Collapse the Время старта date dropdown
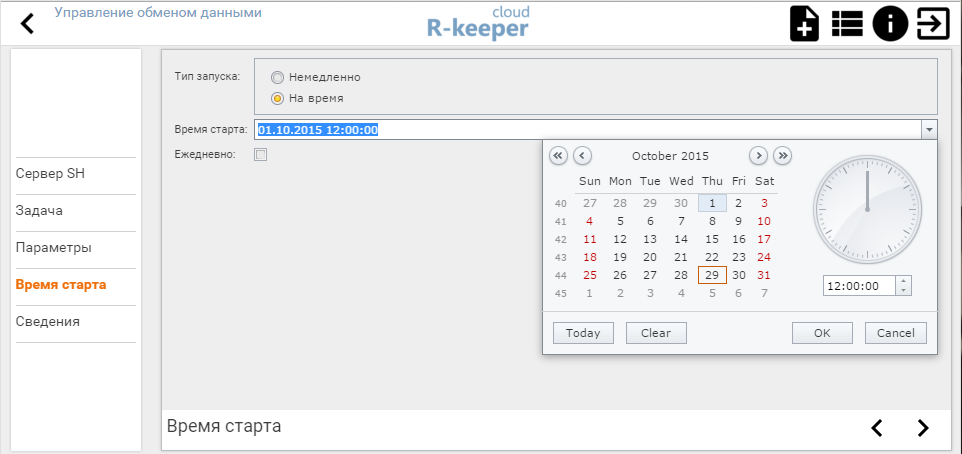 tap(929, 129)
